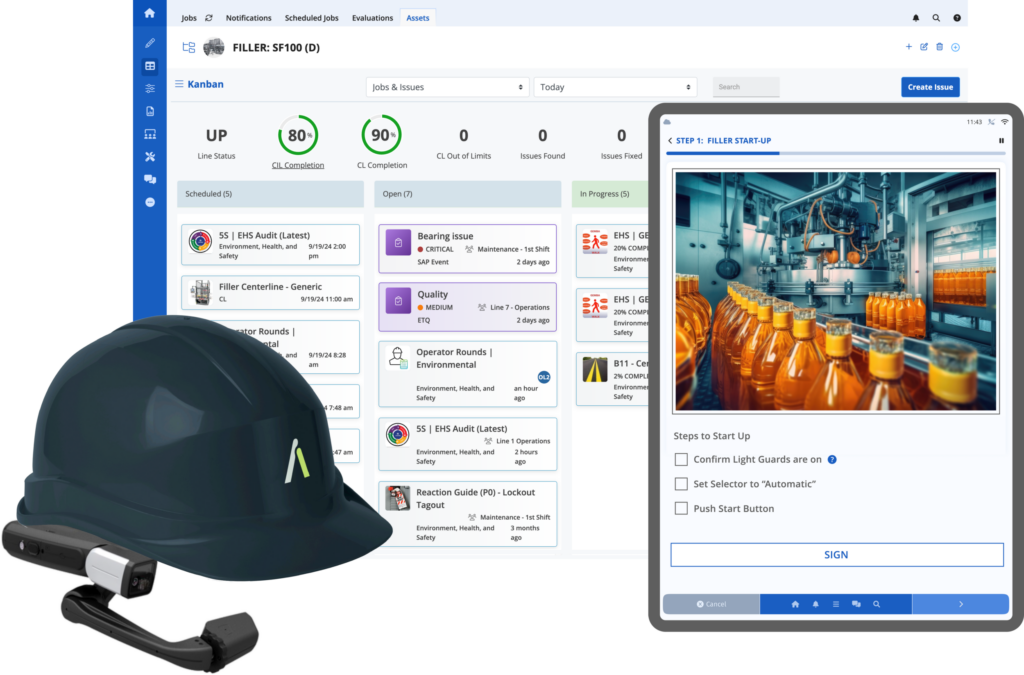Open the Jobs & Issues dropdown
Screen dimensions: 1024x675
(447, 87)
